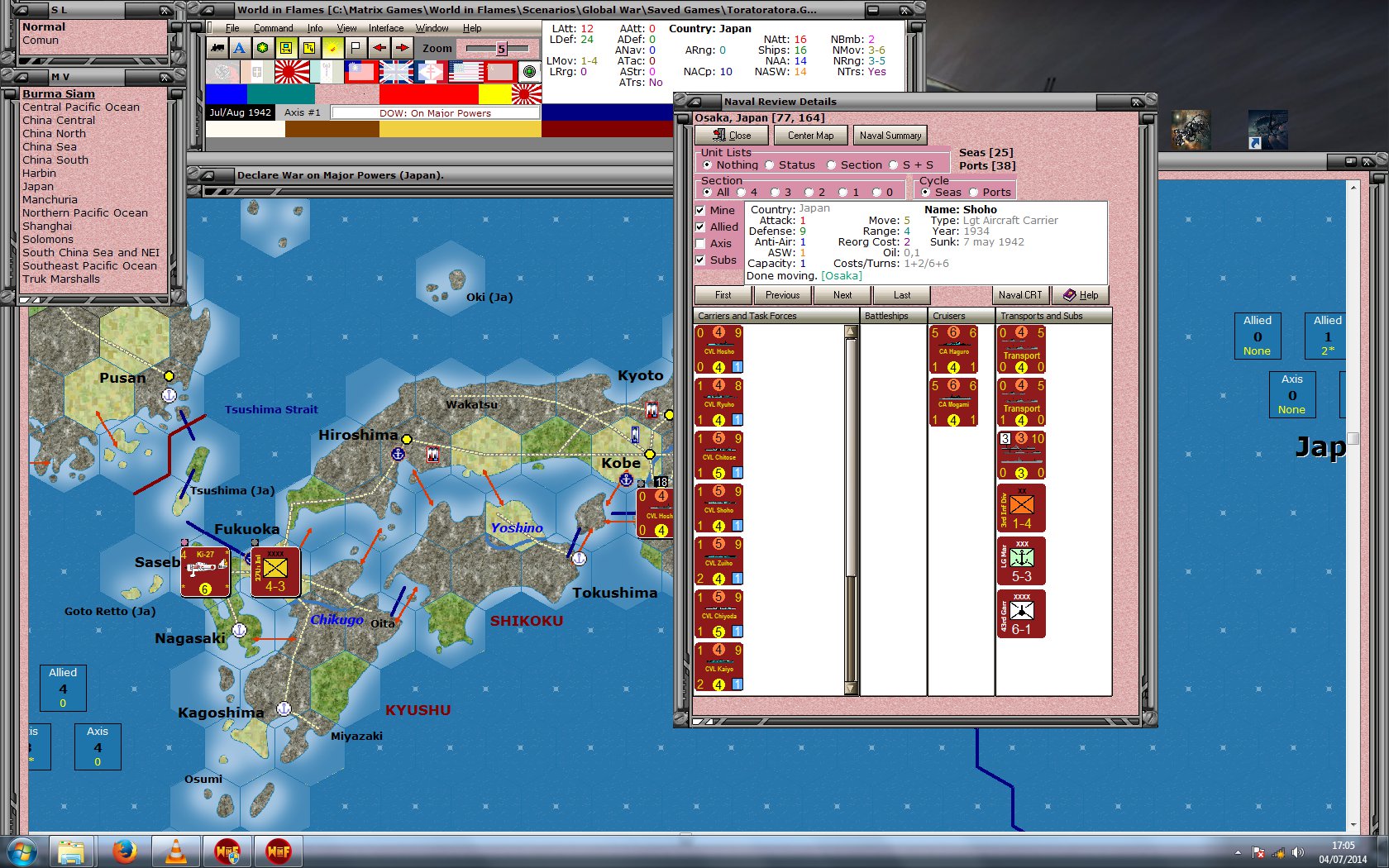
Task: Select the CVL Kaiyo carrier counter
Action: pyautogui.click(x=719, y=667)
